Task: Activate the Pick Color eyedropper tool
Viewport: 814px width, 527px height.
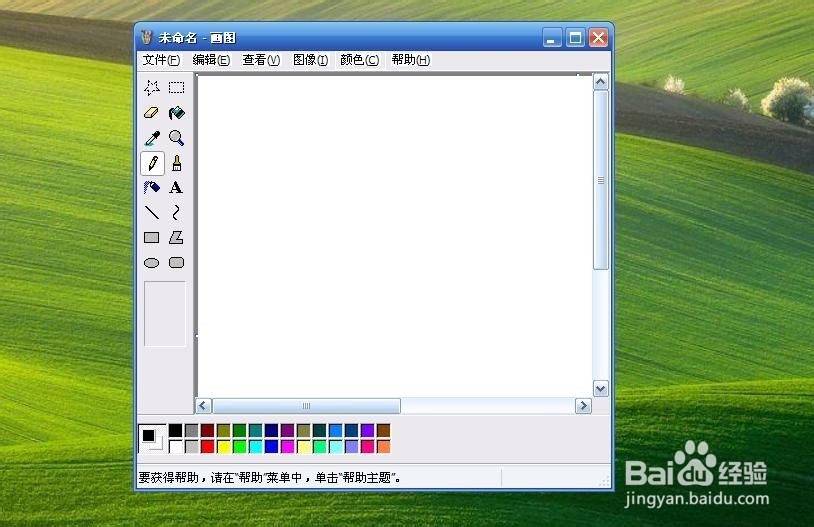Action: click(152, 138)
